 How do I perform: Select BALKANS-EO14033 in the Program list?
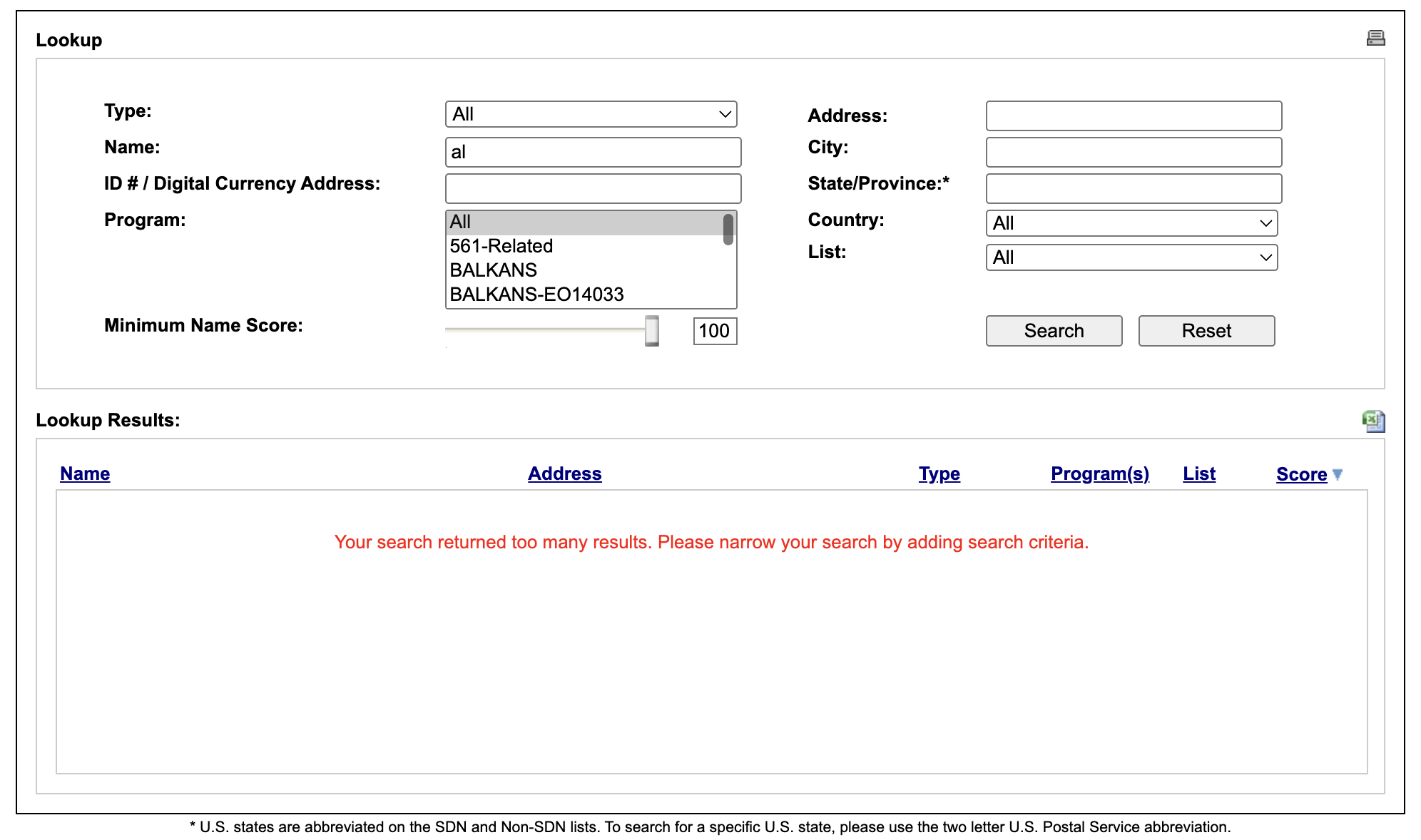click(x=584, y=294)
